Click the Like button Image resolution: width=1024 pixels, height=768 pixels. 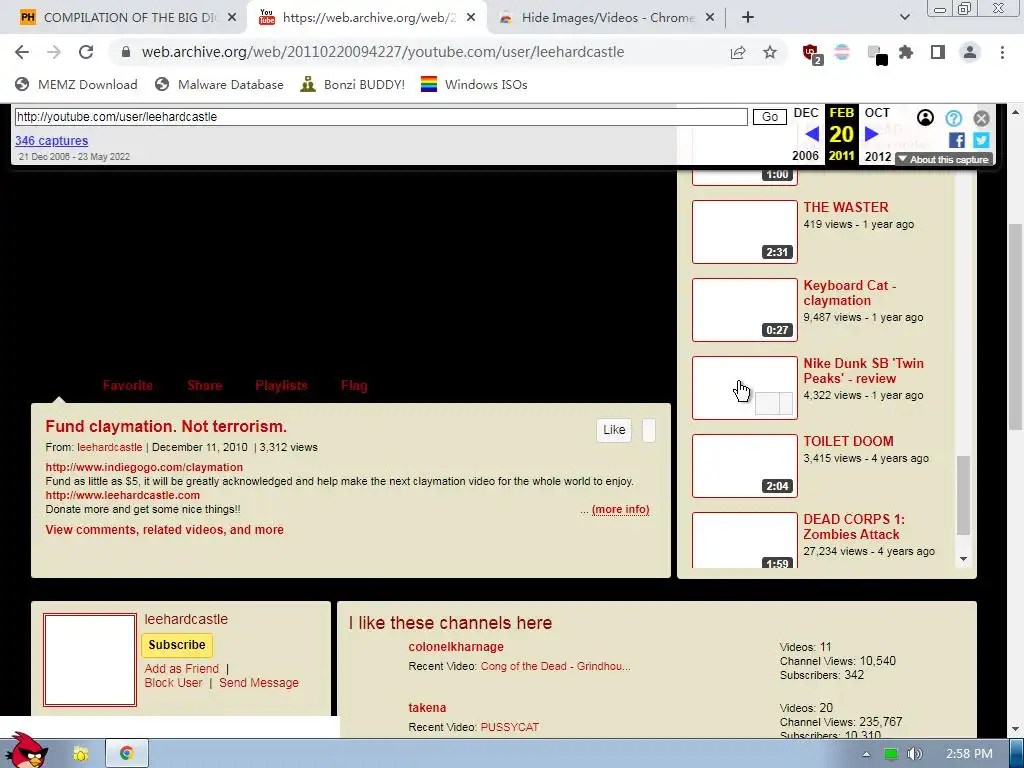(614, 430)
